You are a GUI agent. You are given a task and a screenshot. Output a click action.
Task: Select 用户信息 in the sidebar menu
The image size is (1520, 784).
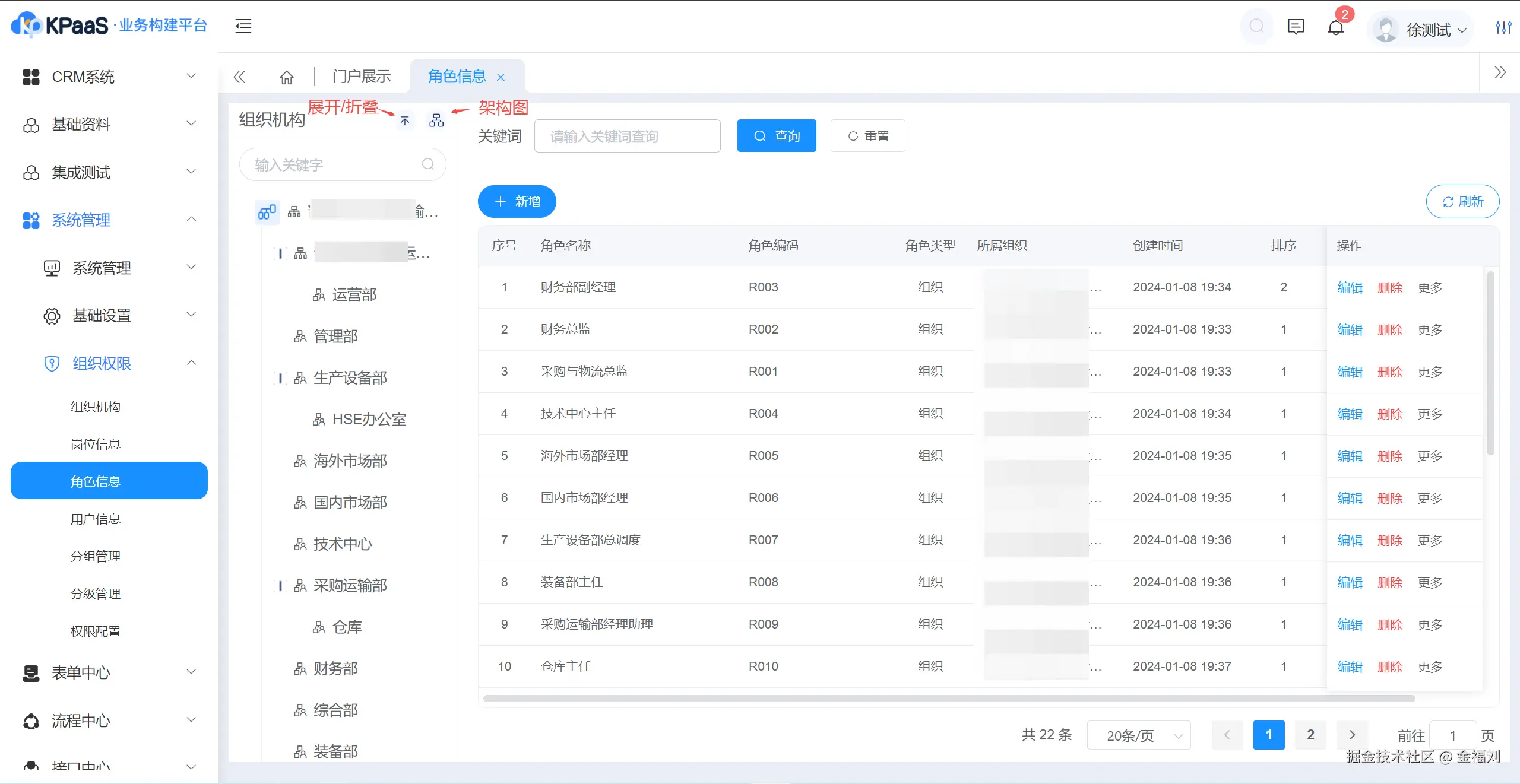point(96,518)
